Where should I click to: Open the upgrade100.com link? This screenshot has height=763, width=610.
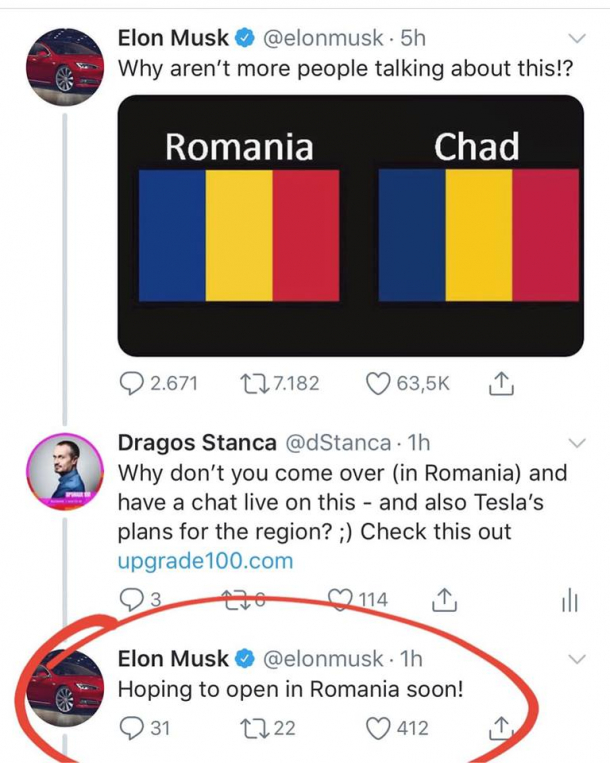pos(206,559)
